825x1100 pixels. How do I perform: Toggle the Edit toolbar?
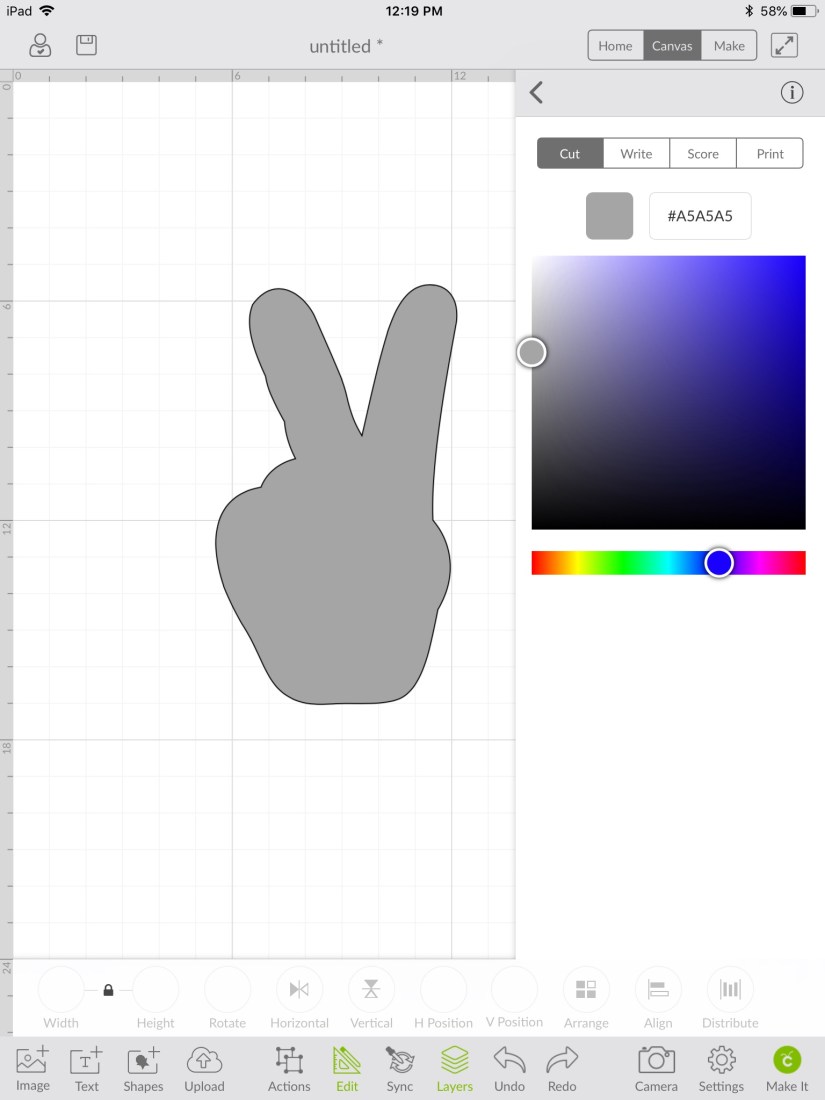click(x=347, y=1067)
